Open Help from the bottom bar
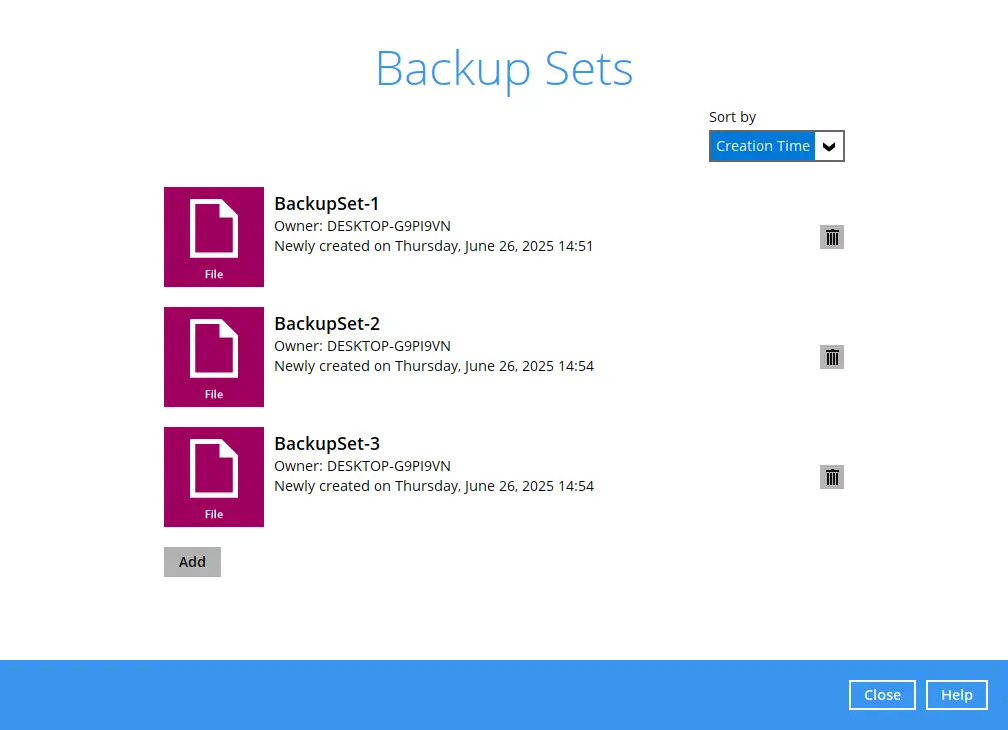 tap(956, 694)
